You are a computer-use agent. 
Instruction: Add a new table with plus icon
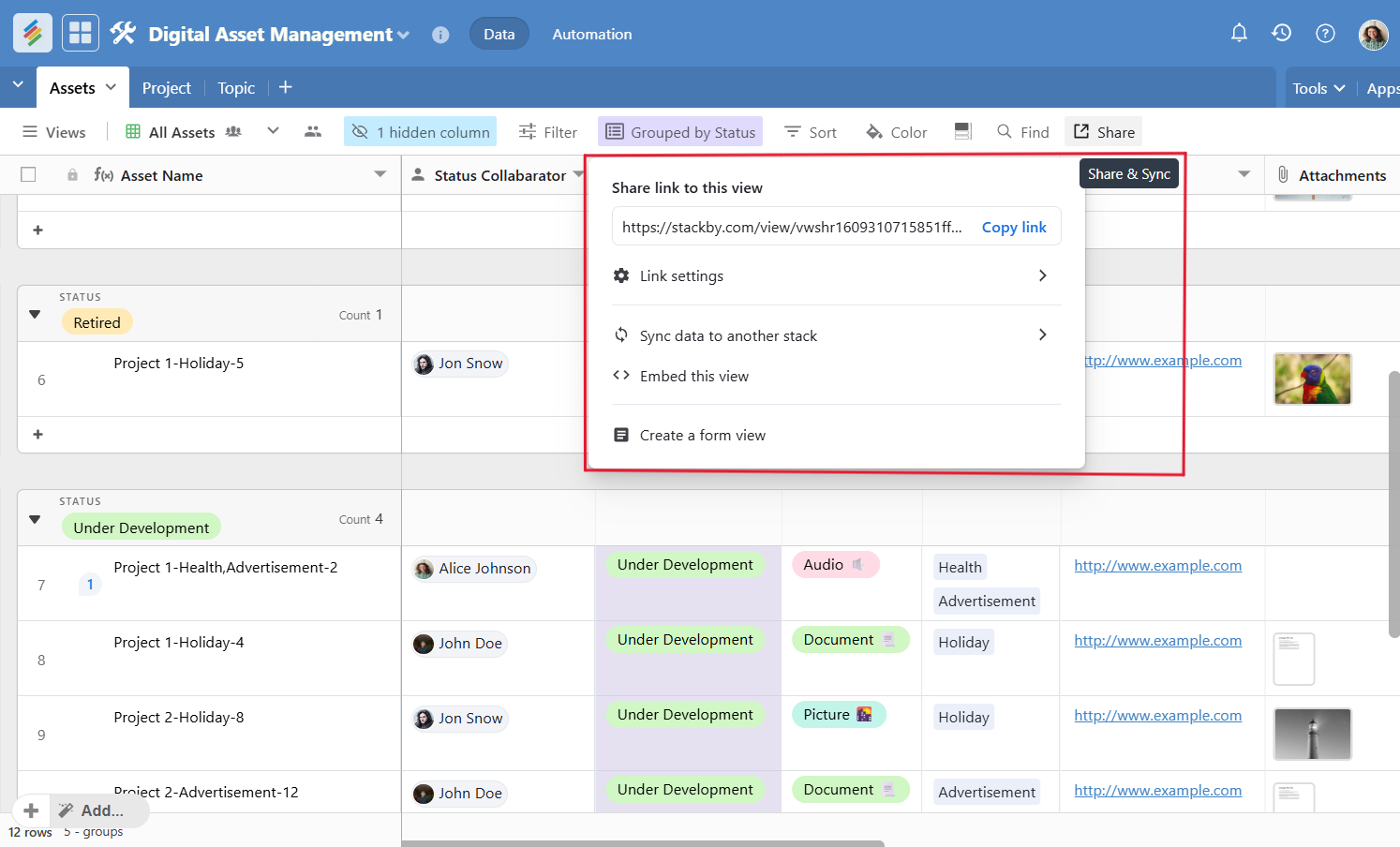pyautogui.click(x=286, y=87)
